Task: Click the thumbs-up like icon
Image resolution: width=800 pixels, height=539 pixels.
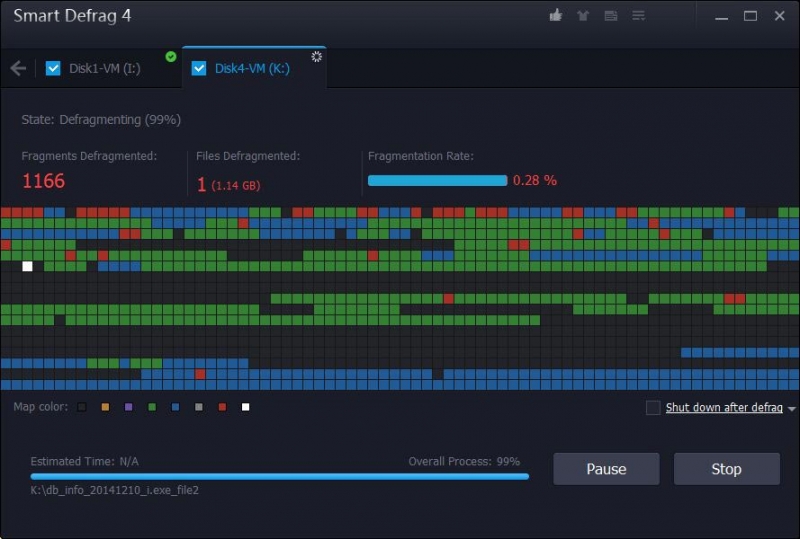Action: coord(556,15)
